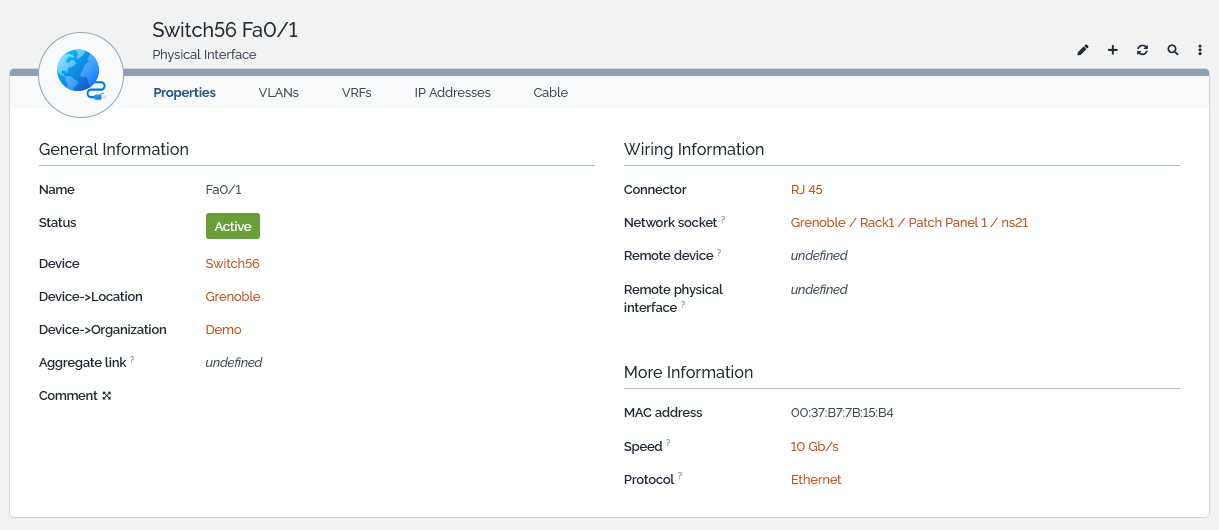Open the Demo organization link
Screen dimensions: 1219x530
[x=223, y=330]
